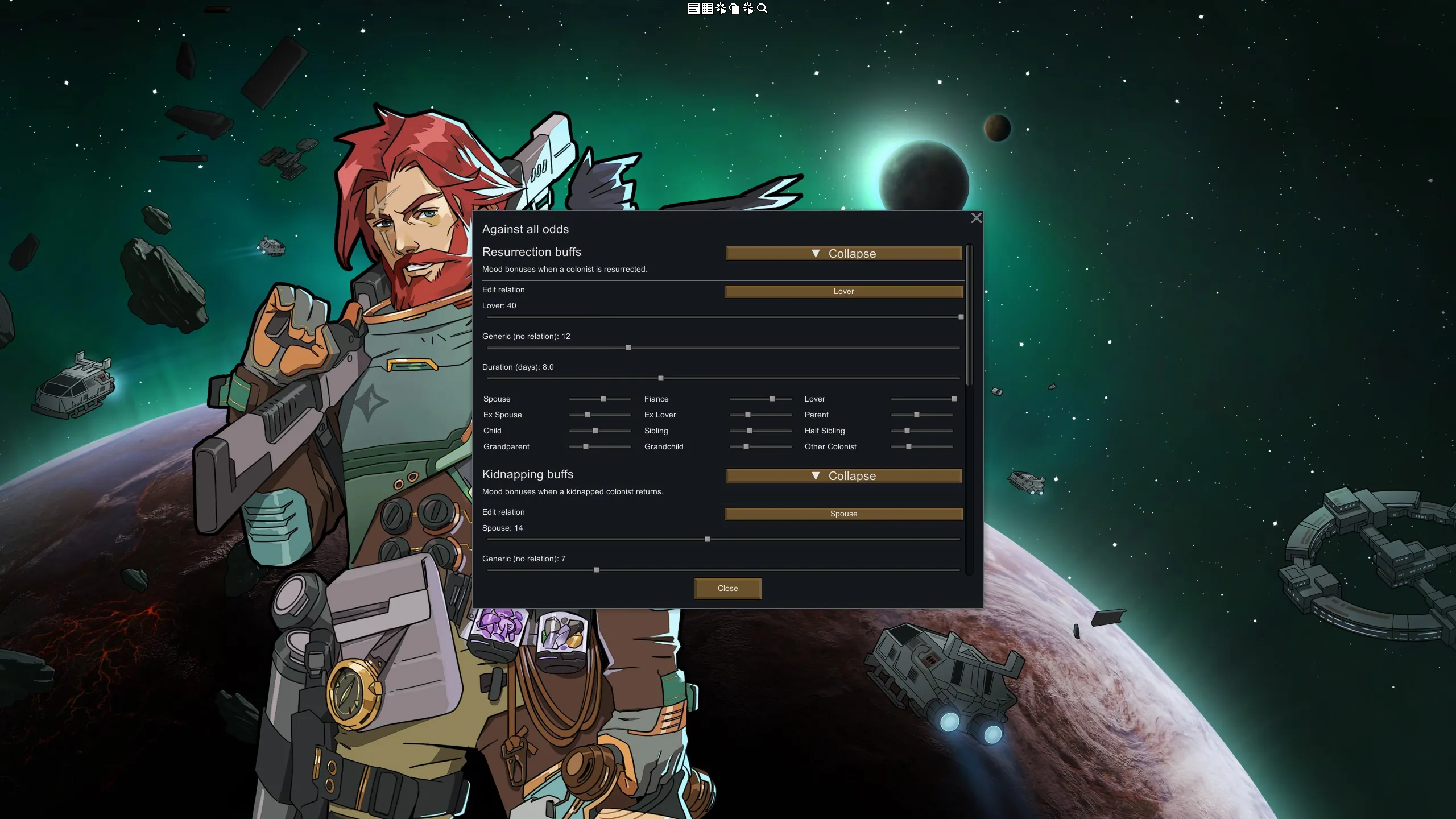Click the small Grandchild slider

click(746, 446)
